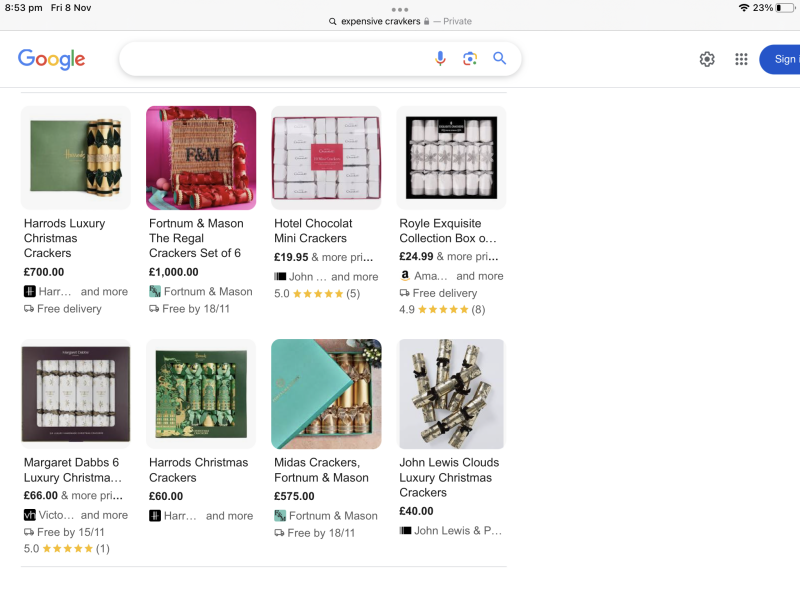
Task: Open Margaret Dabbs crackers product image
Action: [x=76, y=394]
